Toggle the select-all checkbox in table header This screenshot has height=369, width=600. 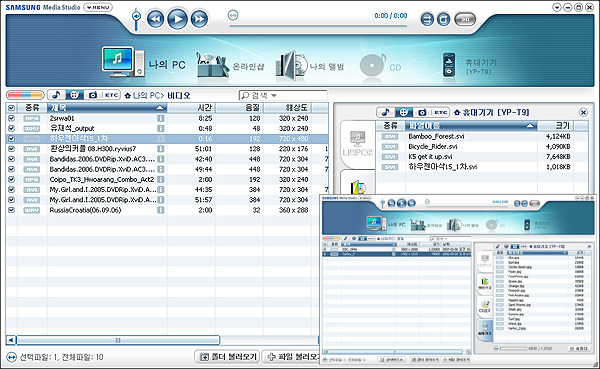tap(11, 108)
